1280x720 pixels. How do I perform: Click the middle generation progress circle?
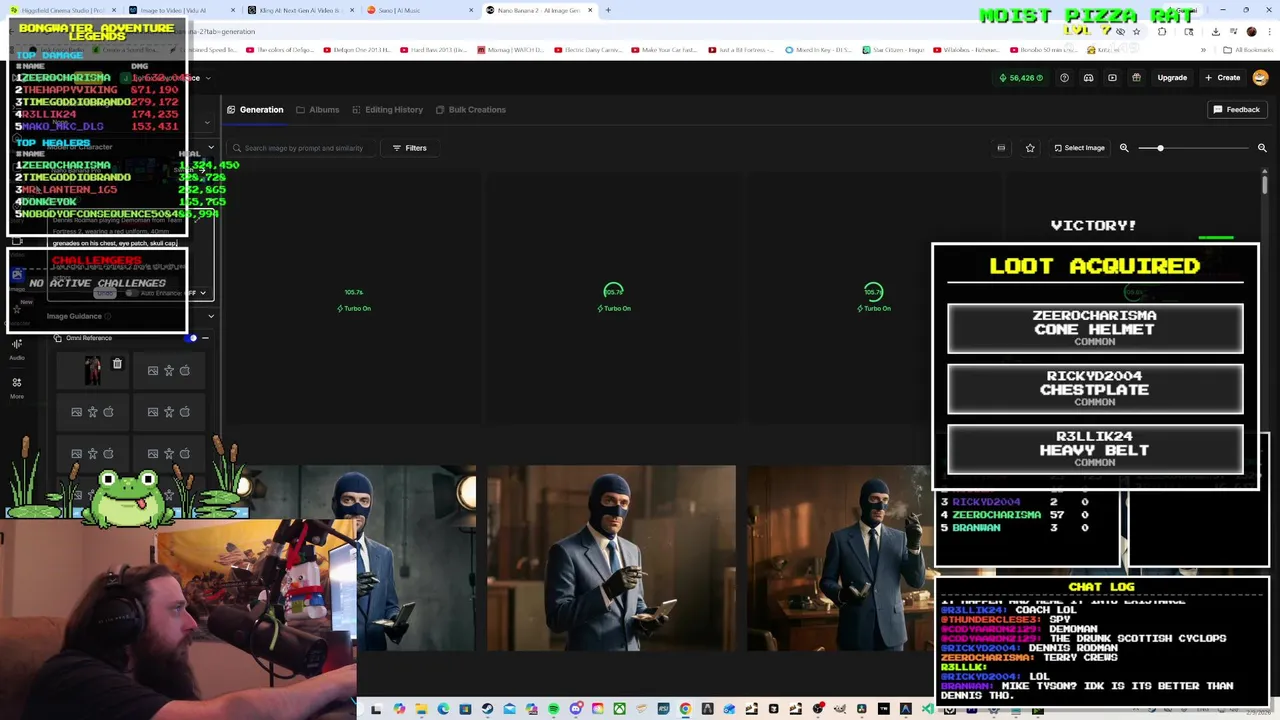click(614, 291)
